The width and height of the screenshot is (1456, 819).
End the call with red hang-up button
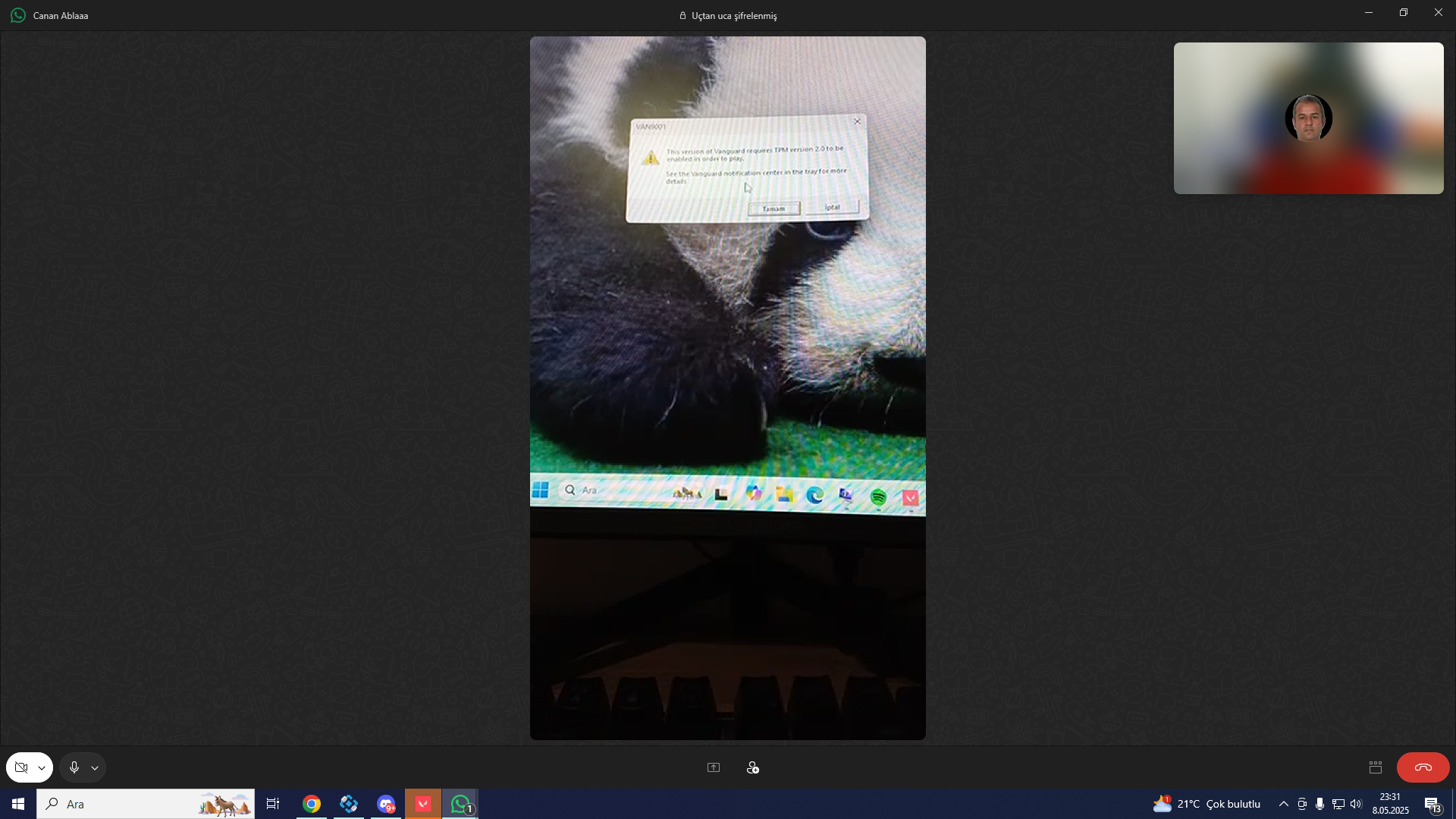(x=1423, y=767)
